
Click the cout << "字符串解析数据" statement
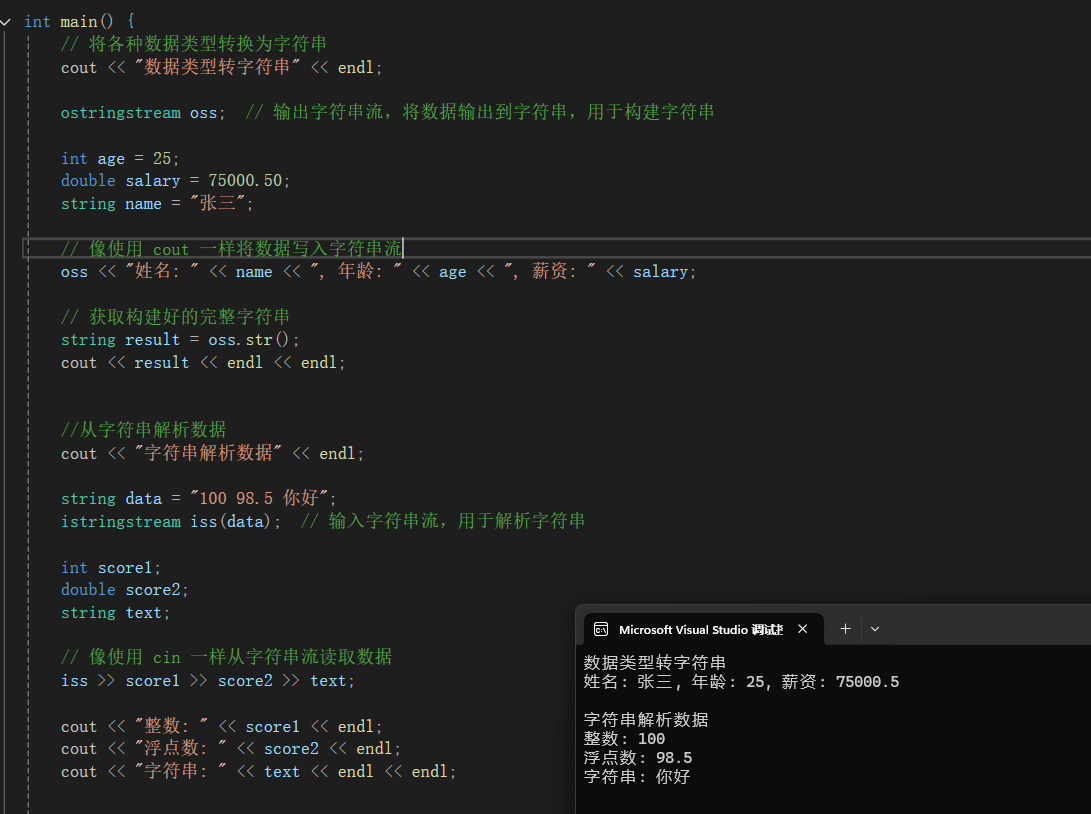click(212, 453)
